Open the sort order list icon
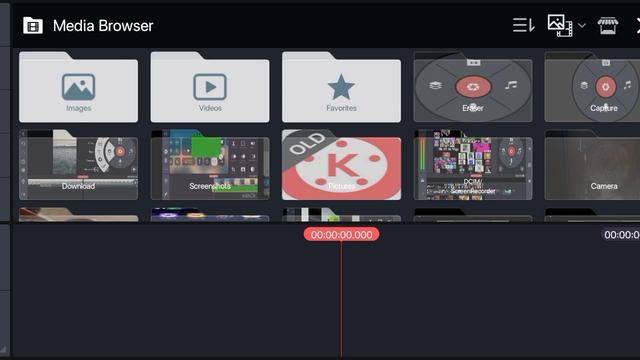Screen dimensions: 640x360 pyautogui.click(x=524, y=26)
